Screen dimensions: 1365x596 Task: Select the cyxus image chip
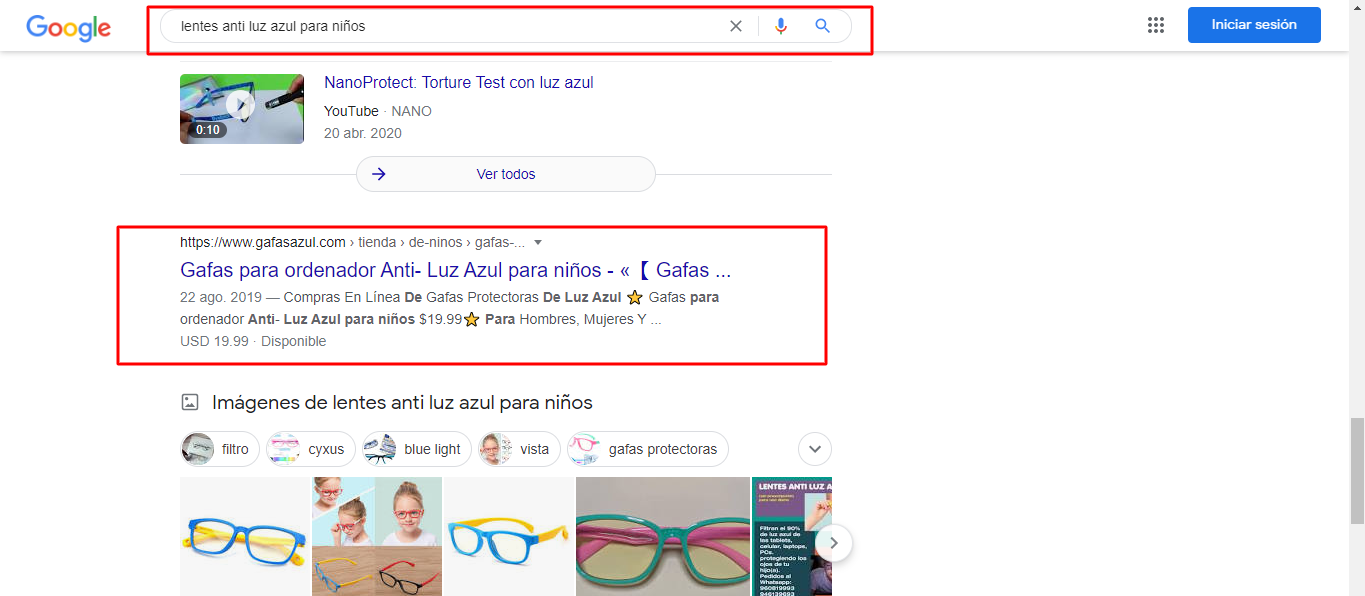click(310, 449)
